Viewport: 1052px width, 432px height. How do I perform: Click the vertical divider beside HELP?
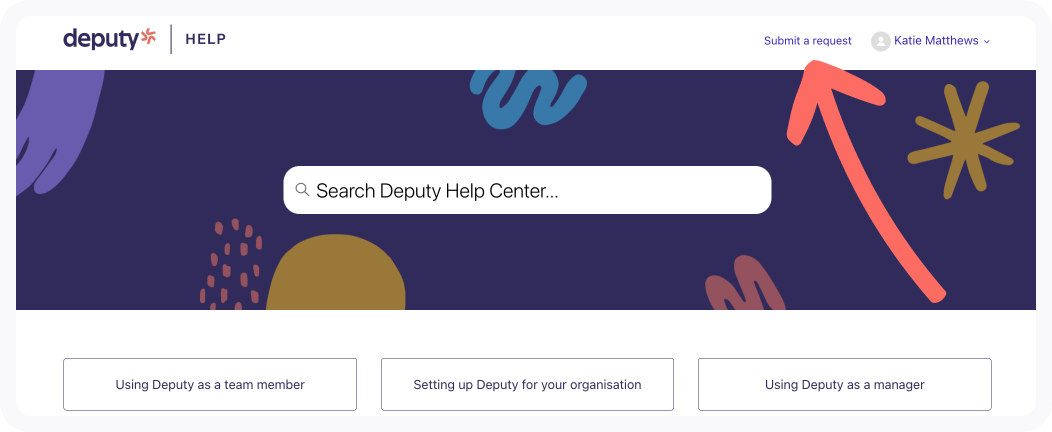171,39
